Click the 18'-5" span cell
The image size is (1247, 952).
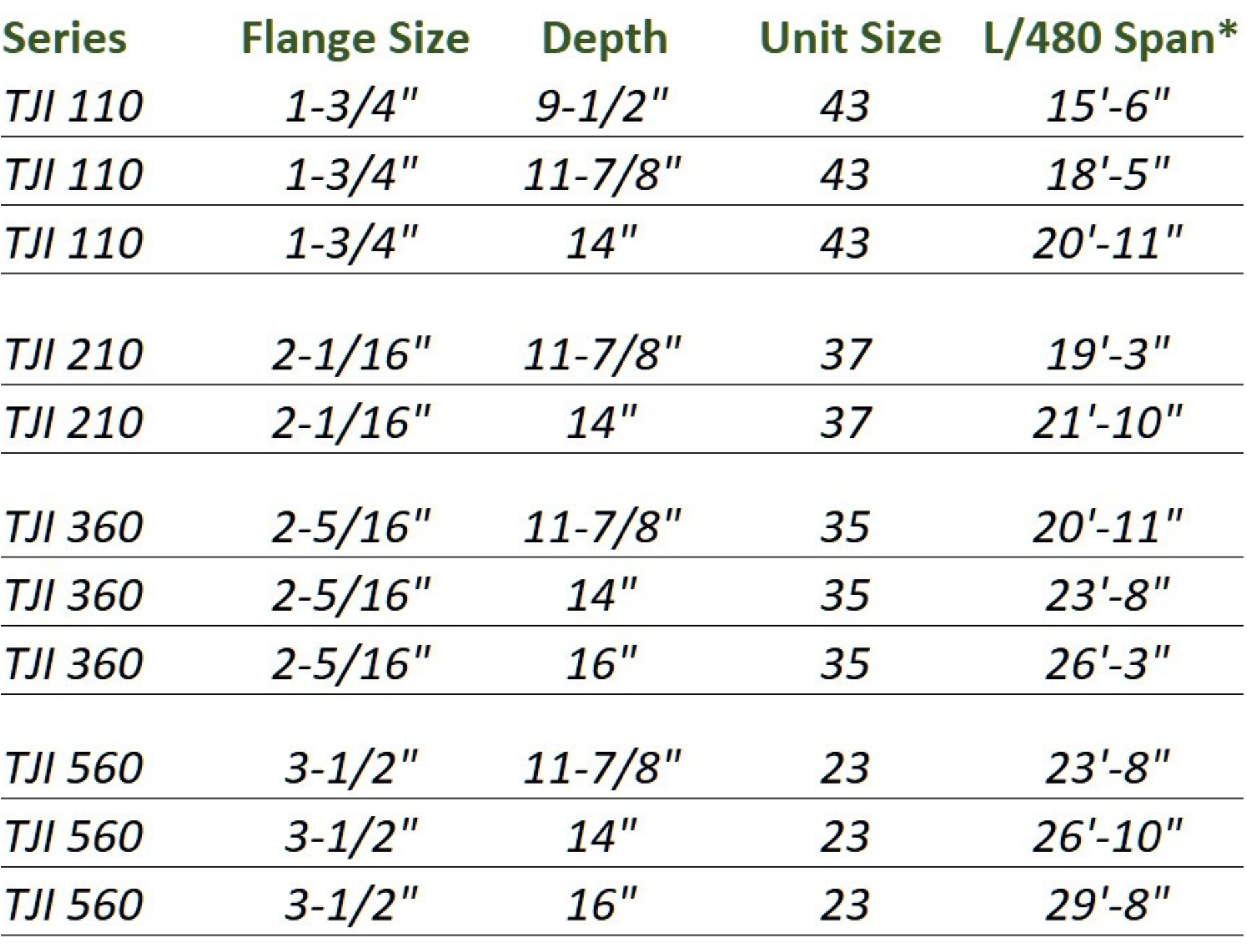[1108, 174]
